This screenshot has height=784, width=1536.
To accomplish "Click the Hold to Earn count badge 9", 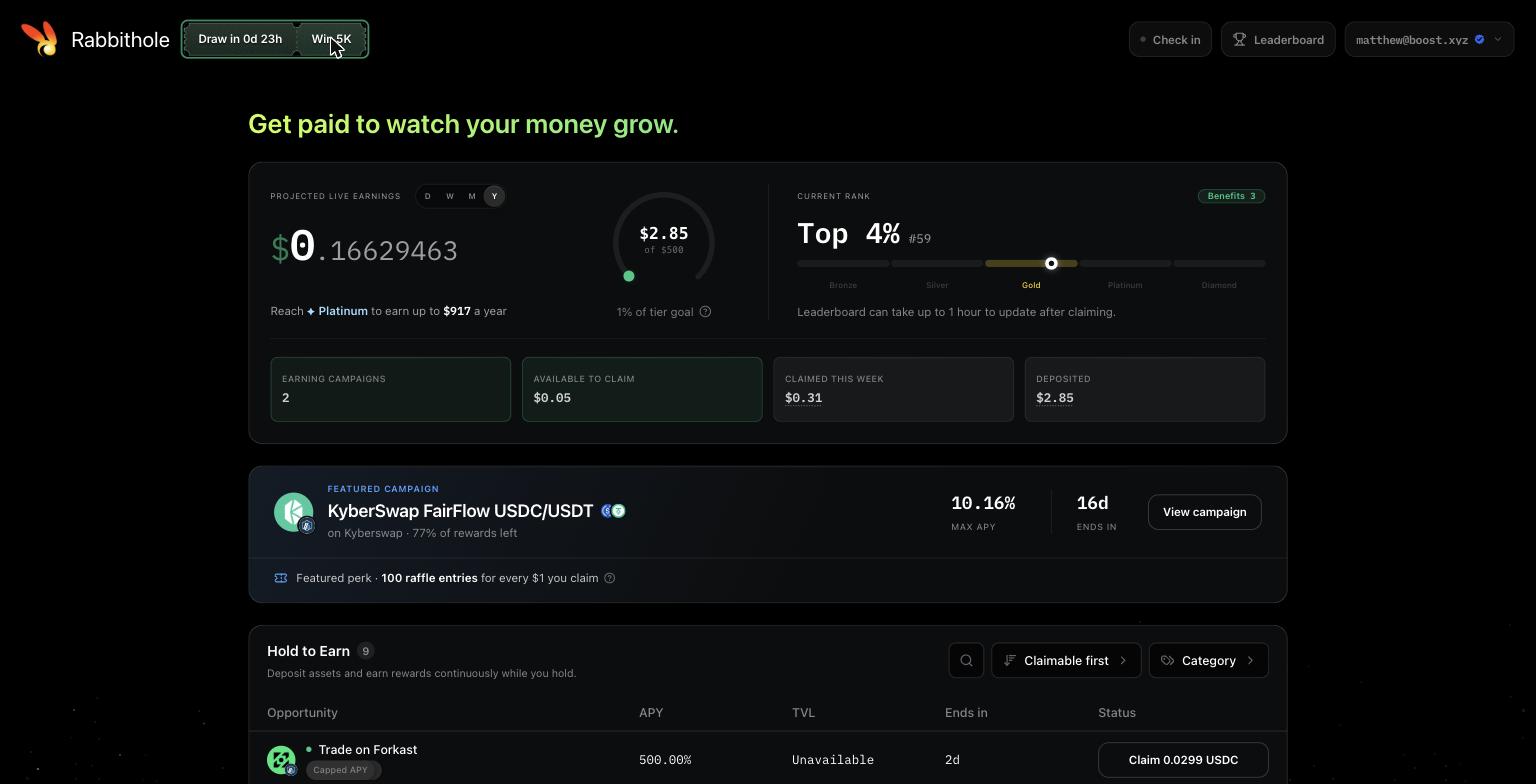I will (x=365, y=651).
